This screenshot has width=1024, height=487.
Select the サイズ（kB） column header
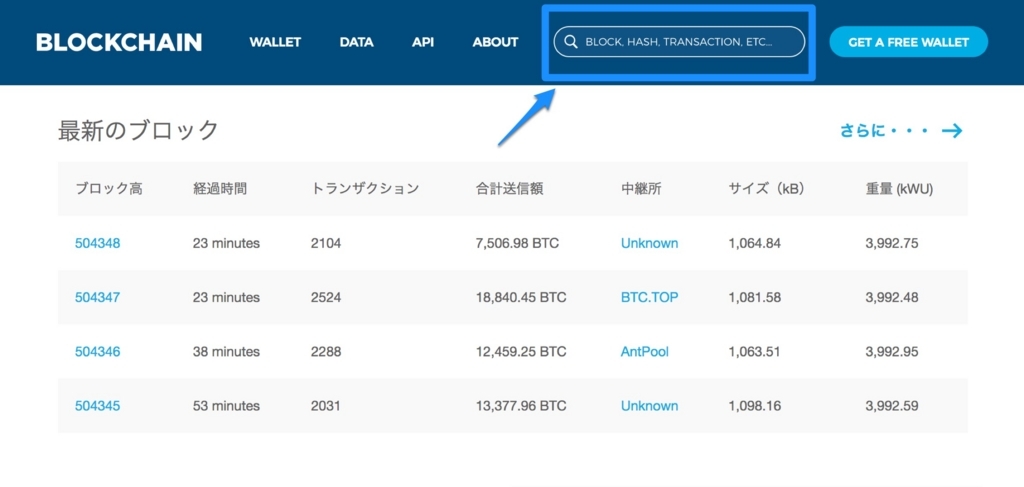click(766, 189)
